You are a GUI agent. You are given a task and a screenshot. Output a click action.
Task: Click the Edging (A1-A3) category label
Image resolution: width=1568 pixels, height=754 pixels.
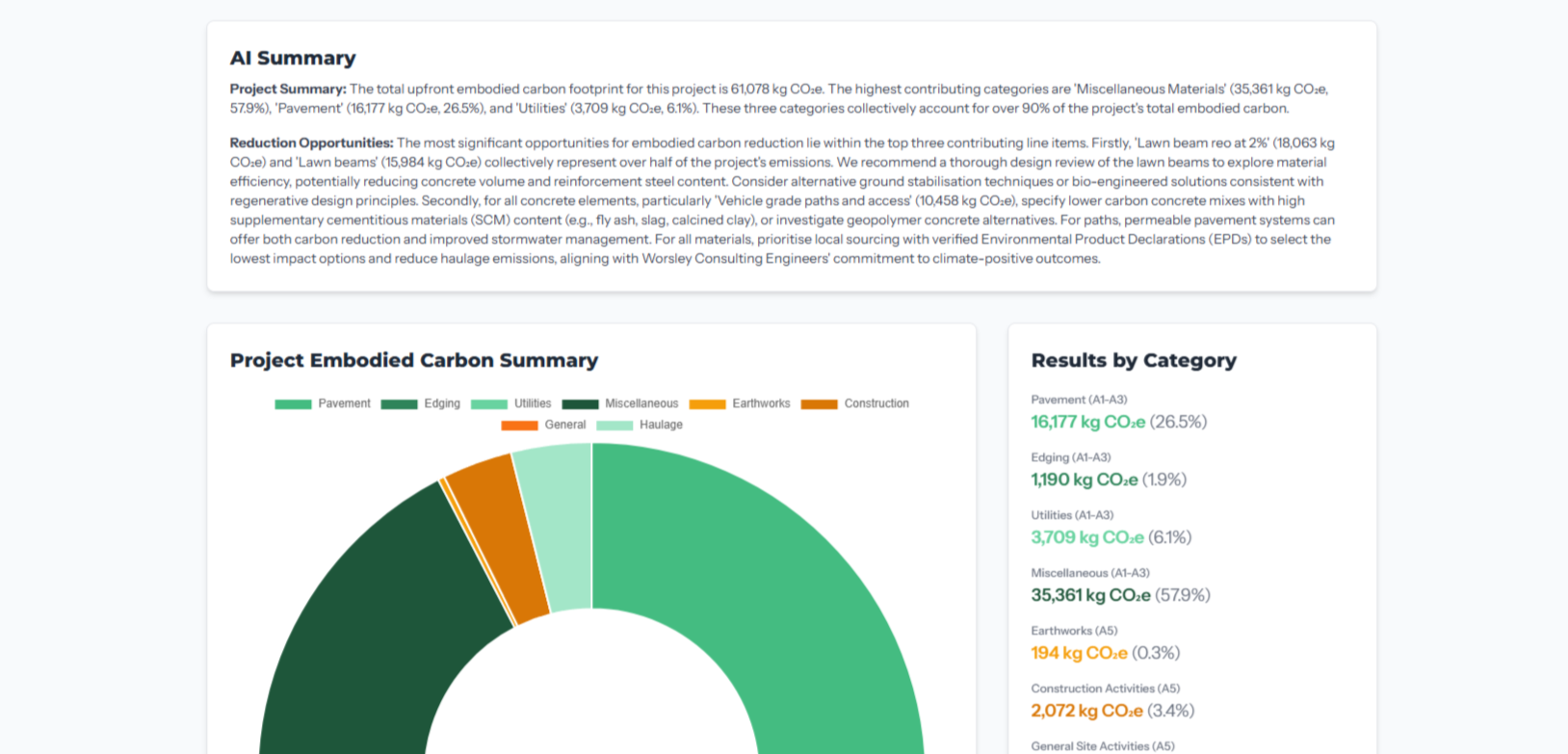click(1071, 457)
